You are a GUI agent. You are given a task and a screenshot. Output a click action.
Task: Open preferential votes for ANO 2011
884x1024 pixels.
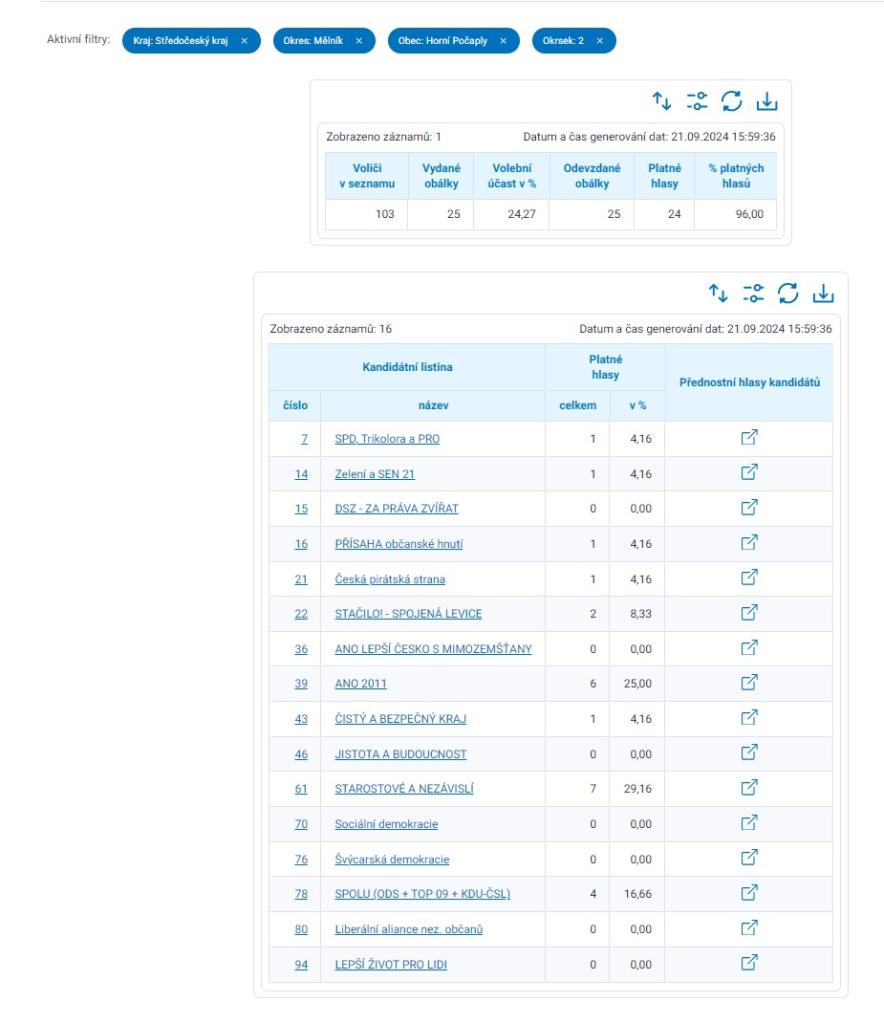(x=749, y=683)
